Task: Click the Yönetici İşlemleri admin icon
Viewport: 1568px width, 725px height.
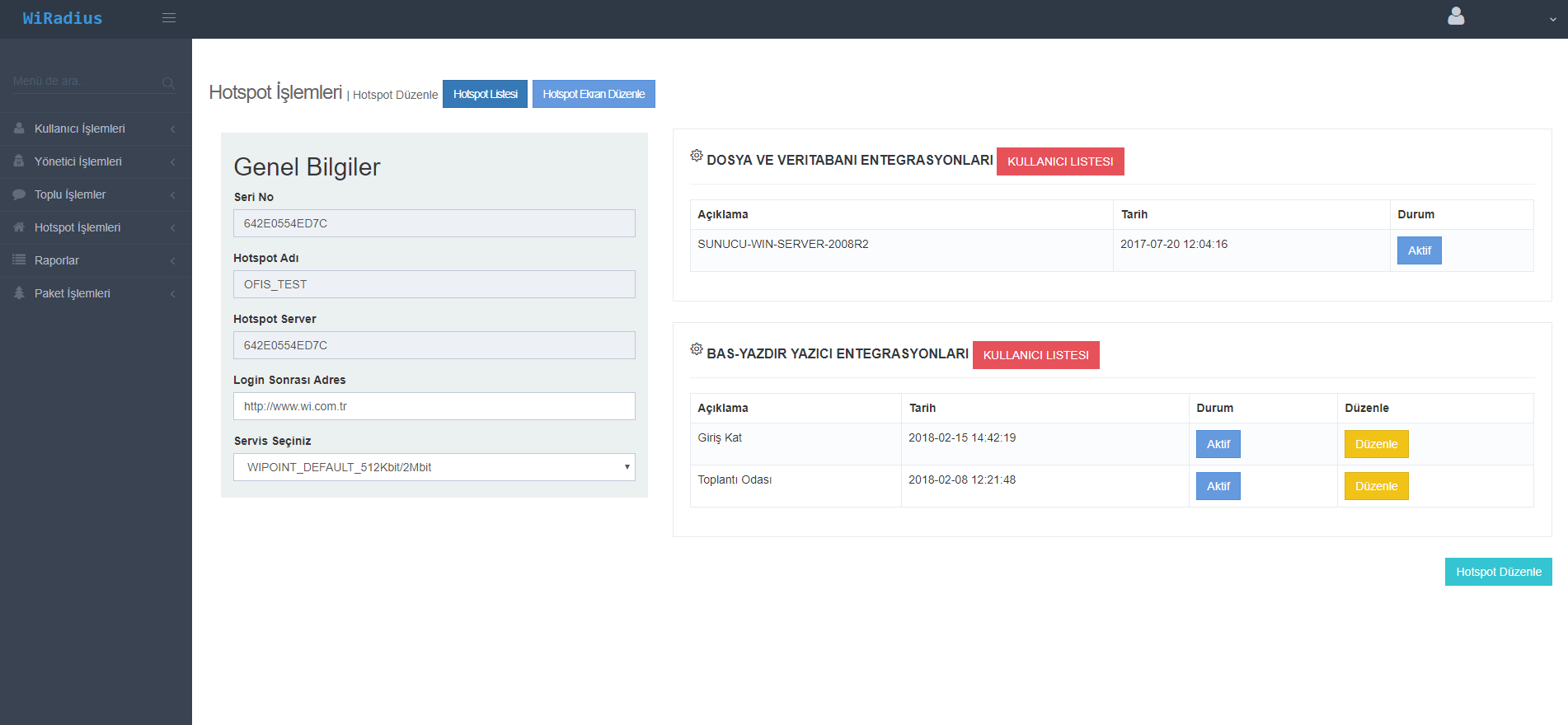Action: click(19, 161)
